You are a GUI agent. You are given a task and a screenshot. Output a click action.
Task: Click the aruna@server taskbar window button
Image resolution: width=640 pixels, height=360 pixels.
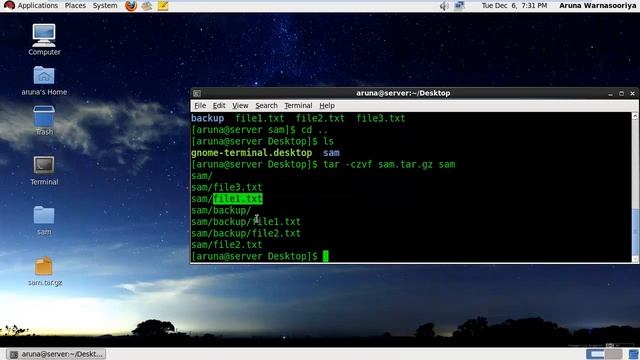click(x=56, y=354)
